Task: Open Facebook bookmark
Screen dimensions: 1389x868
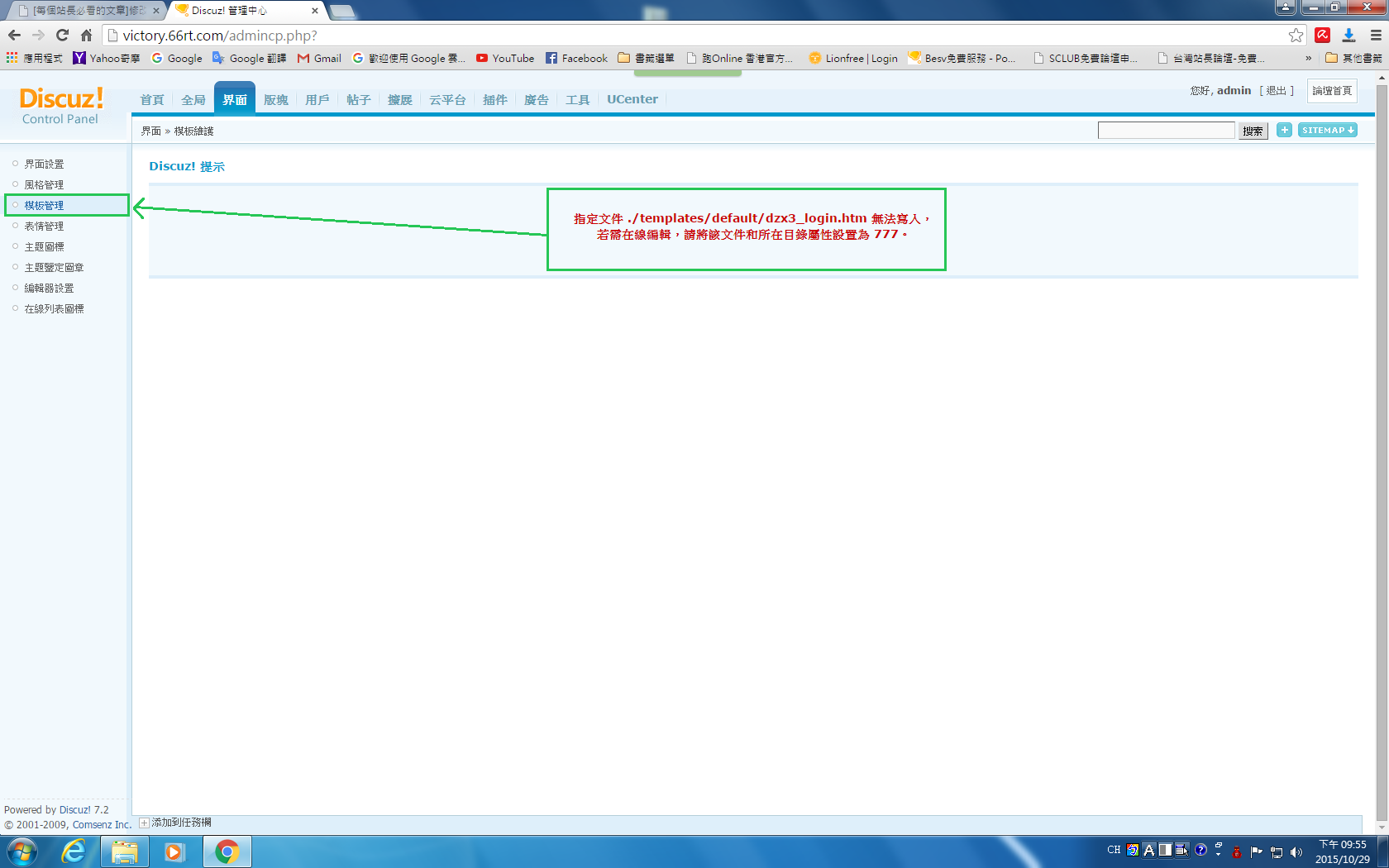Action: coord(576,58)
